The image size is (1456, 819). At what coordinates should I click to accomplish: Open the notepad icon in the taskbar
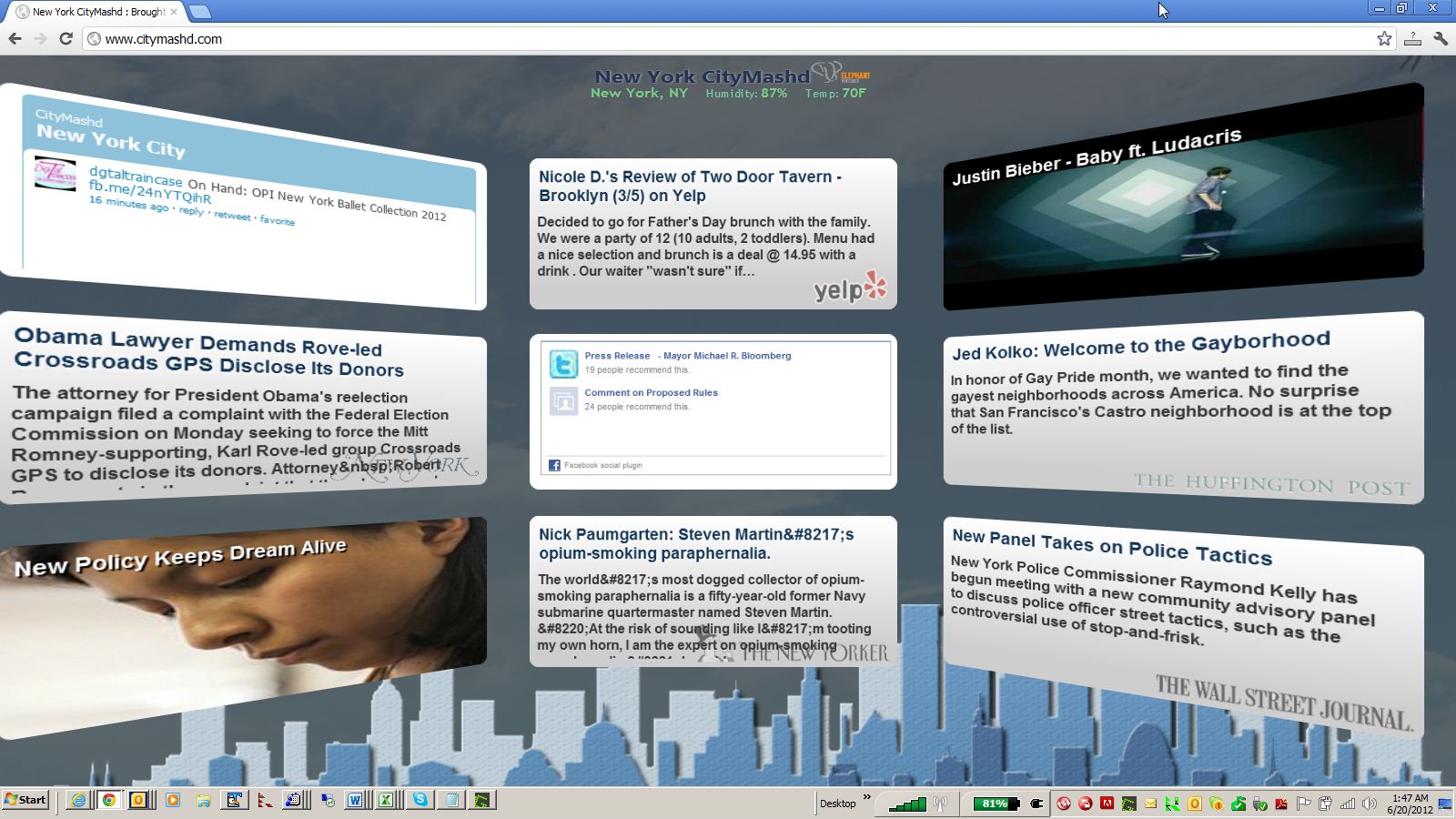tap(451, 801)
